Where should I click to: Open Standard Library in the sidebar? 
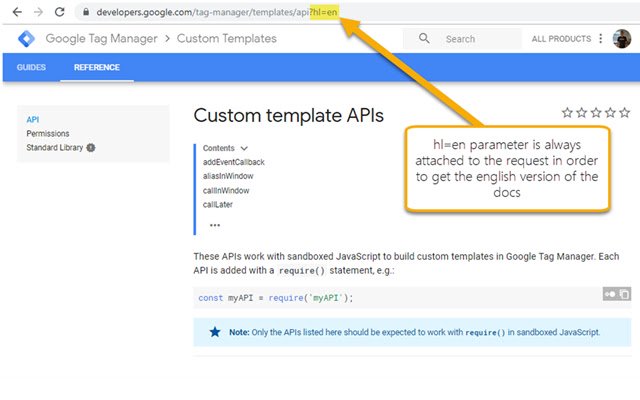tap(55, 147)
